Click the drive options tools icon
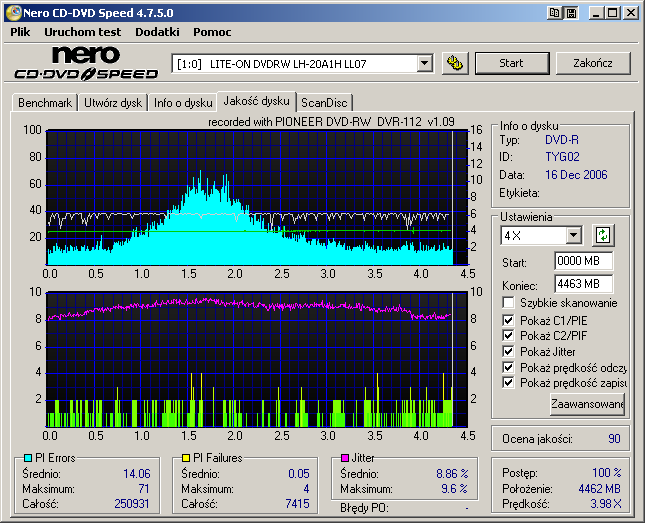The height and width of the screenshot is (523, 645). [455, 63]
